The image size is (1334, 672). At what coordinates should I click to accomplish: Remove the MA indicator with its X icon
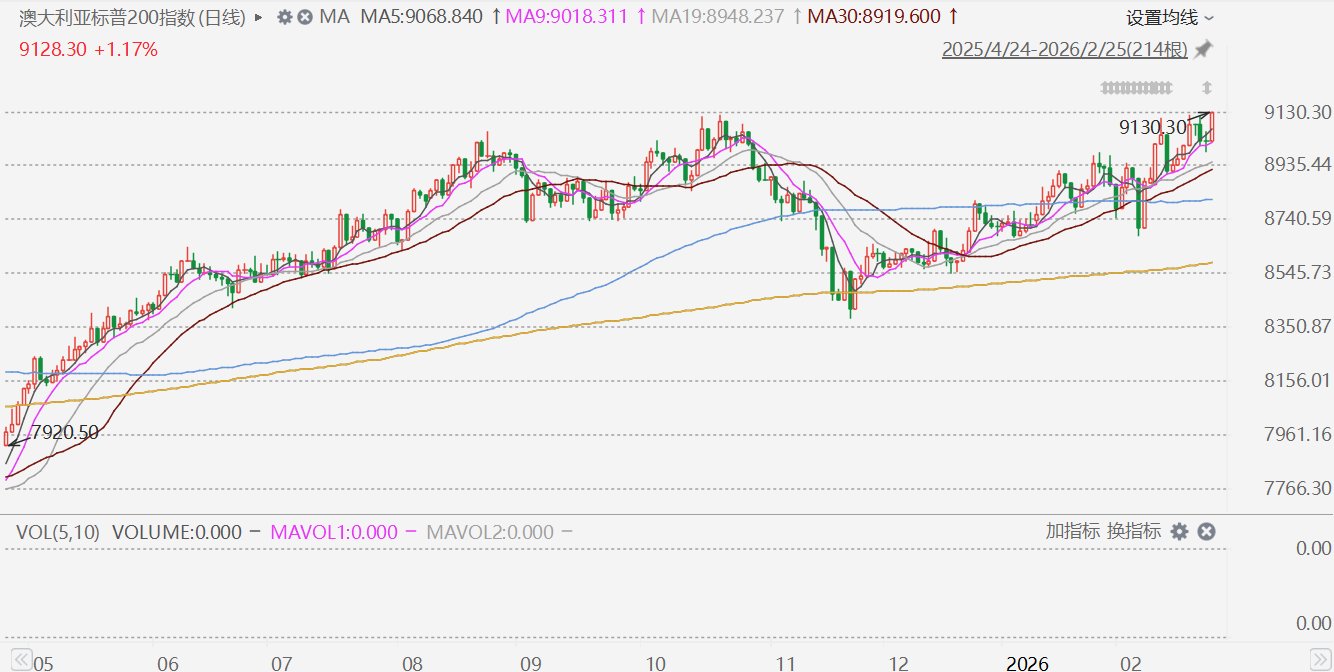pos(304,17)
